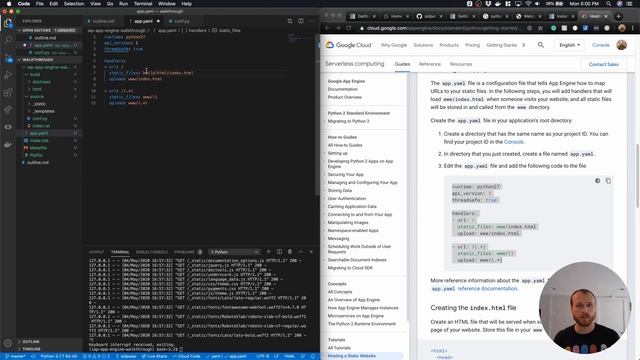Click the Google Cloud logo
The width and height of the screenshot is (640, 360).
349,45
